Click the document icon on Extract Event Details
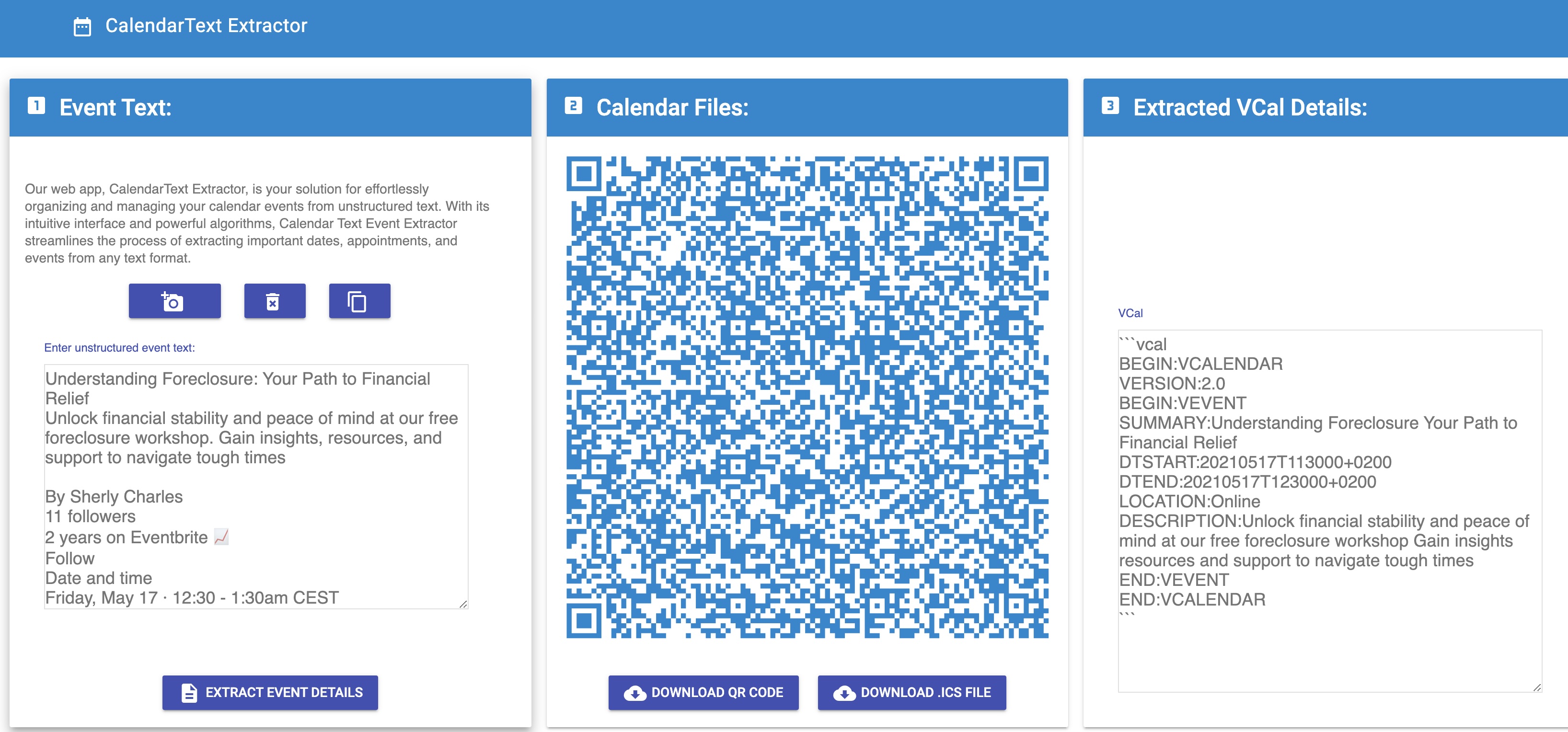This screenshot has width=1568, height=732. tap(189, 693)
